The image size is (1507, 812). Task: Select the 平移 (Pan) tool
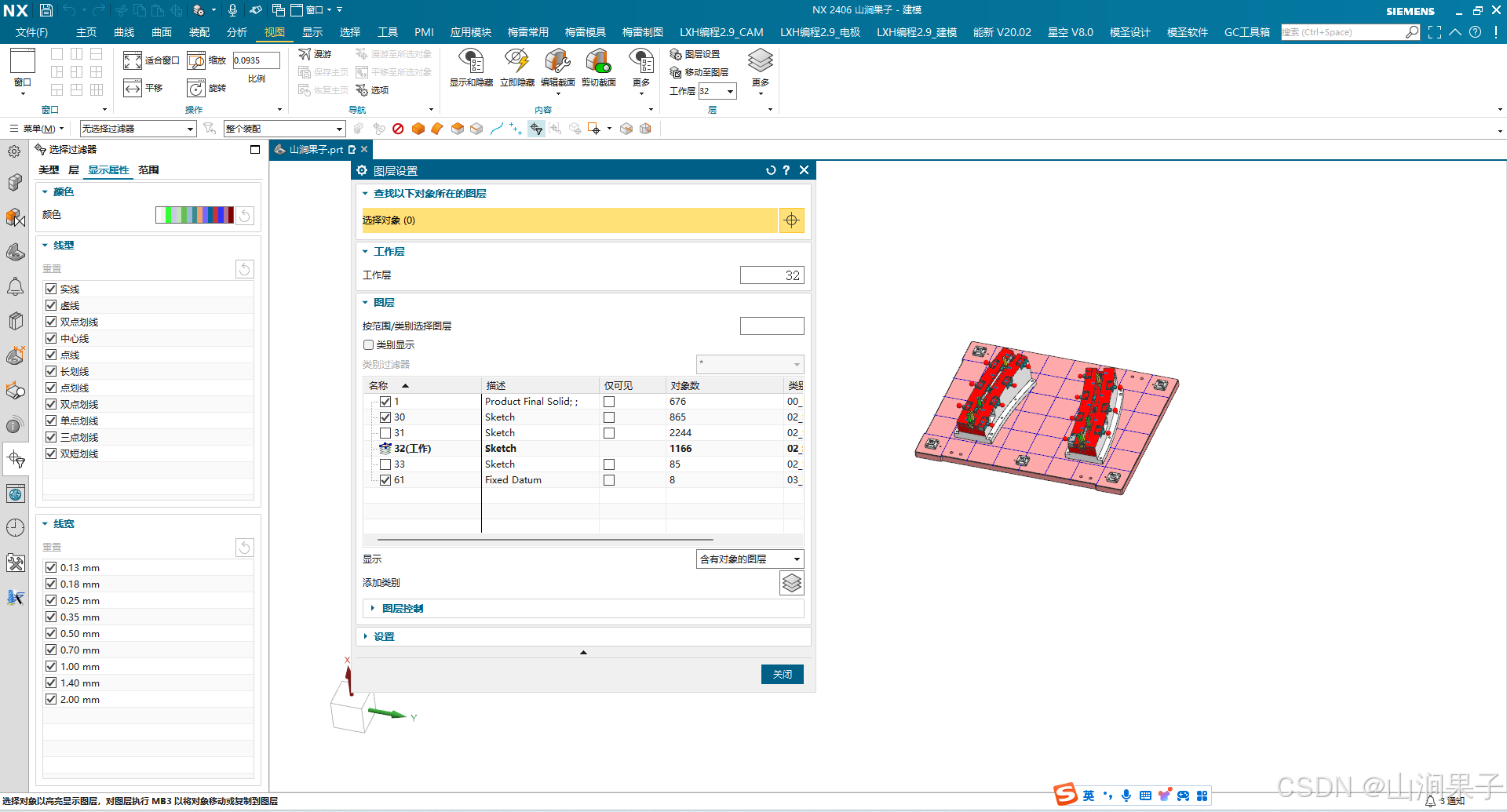pos(143,88)
